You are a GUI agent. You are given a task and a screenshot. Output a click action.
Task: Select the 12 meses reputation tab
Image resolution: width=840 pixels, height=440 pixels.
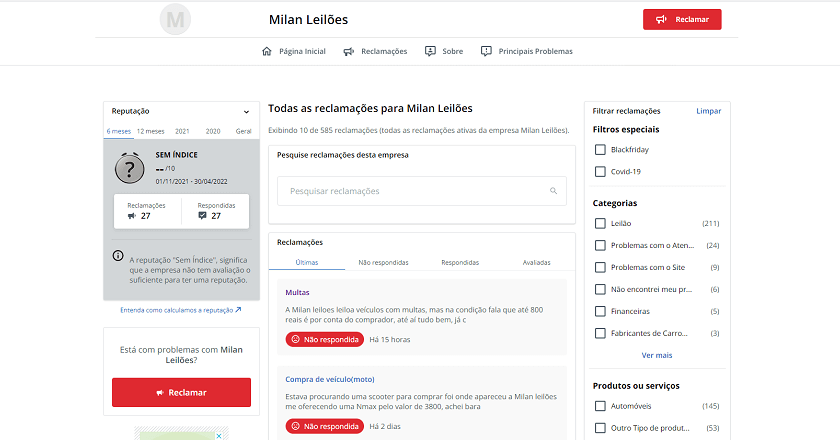click(x=150, y=131)
